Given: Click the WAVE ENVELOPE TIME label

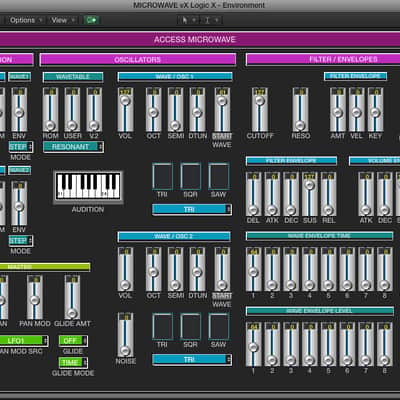Looking at the screenshot, I should tap(319, 236).
